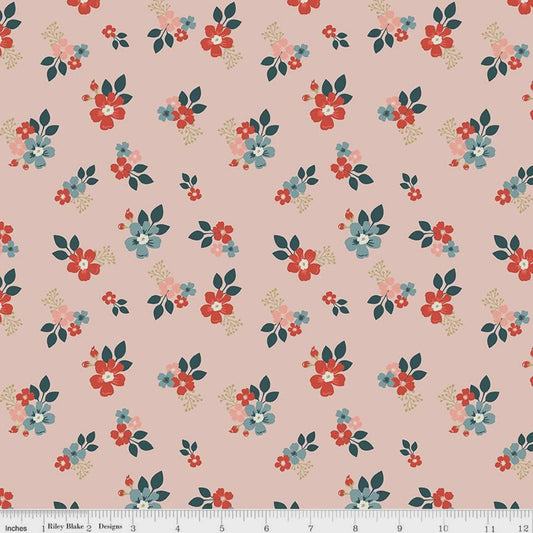This screenshot has height=533, width=533.
Task: Click the ruler number "6"
Action: point(266,528)
